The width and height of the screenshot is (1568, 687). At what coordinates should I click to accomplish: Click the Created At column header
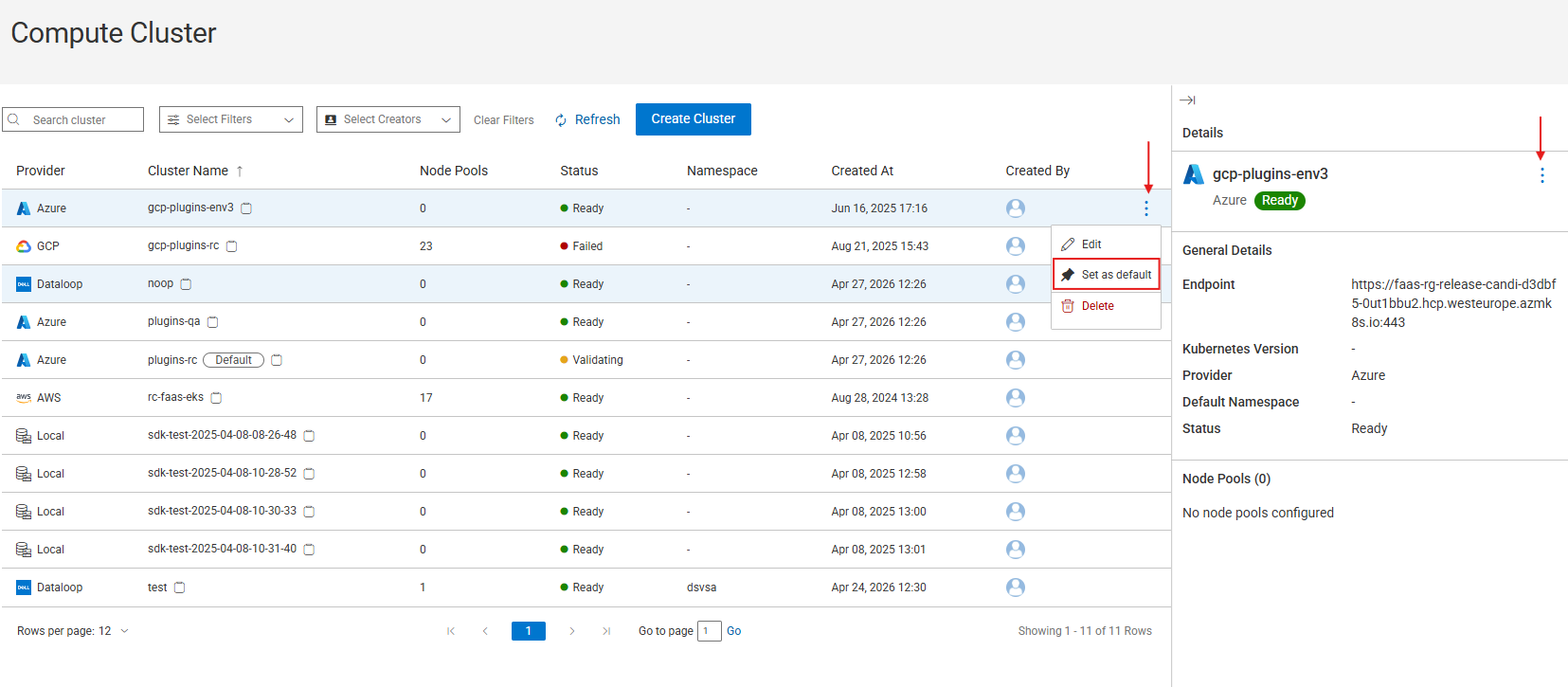tap(862, 171)
